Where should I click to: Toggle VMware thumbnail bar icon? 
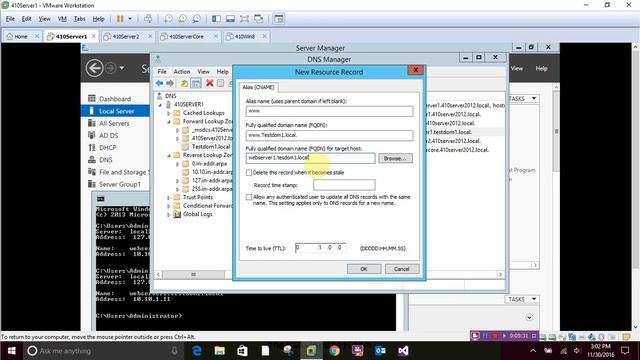tap(230, 19)
